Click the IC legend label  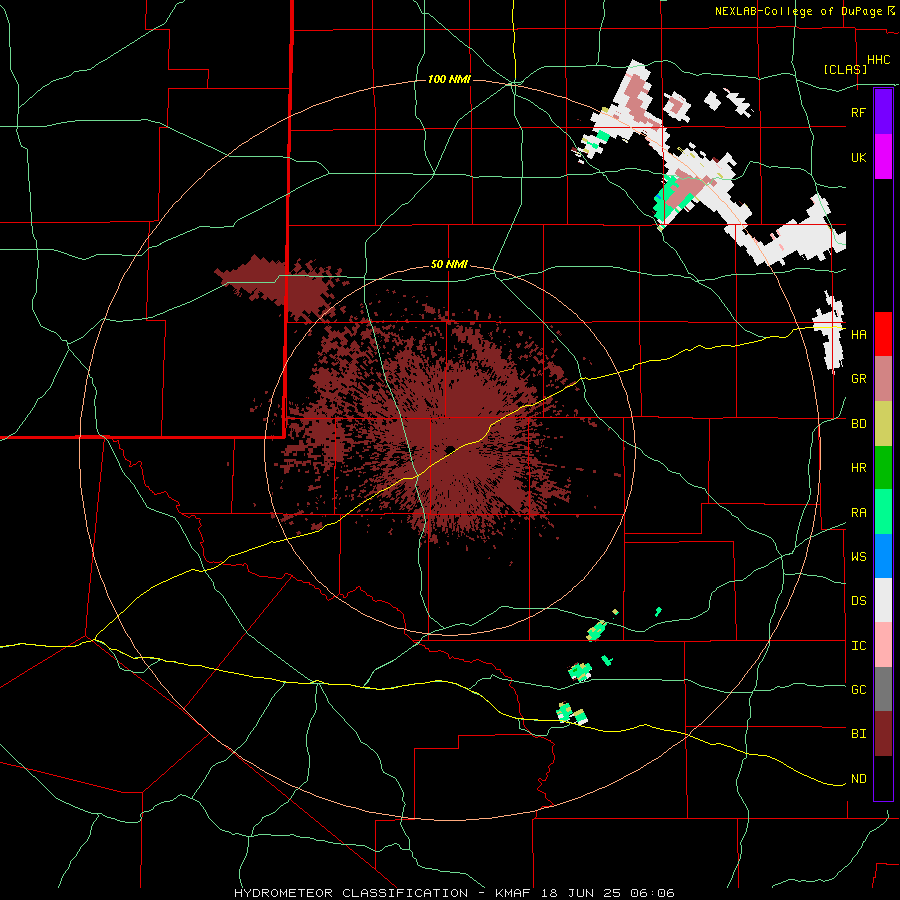click(x=858, y=646)
